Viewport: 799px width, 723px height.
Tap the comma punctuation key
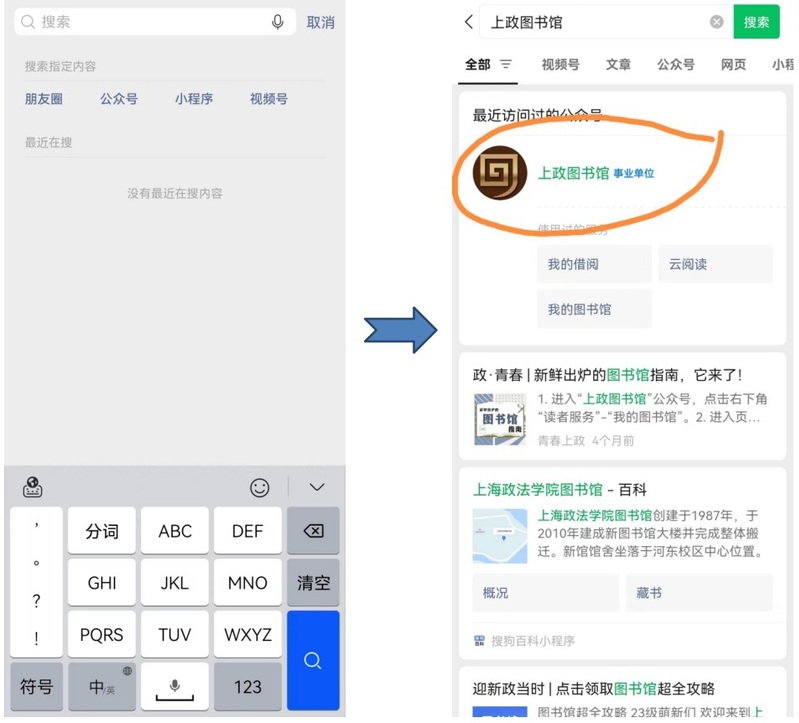coord(36,525)
